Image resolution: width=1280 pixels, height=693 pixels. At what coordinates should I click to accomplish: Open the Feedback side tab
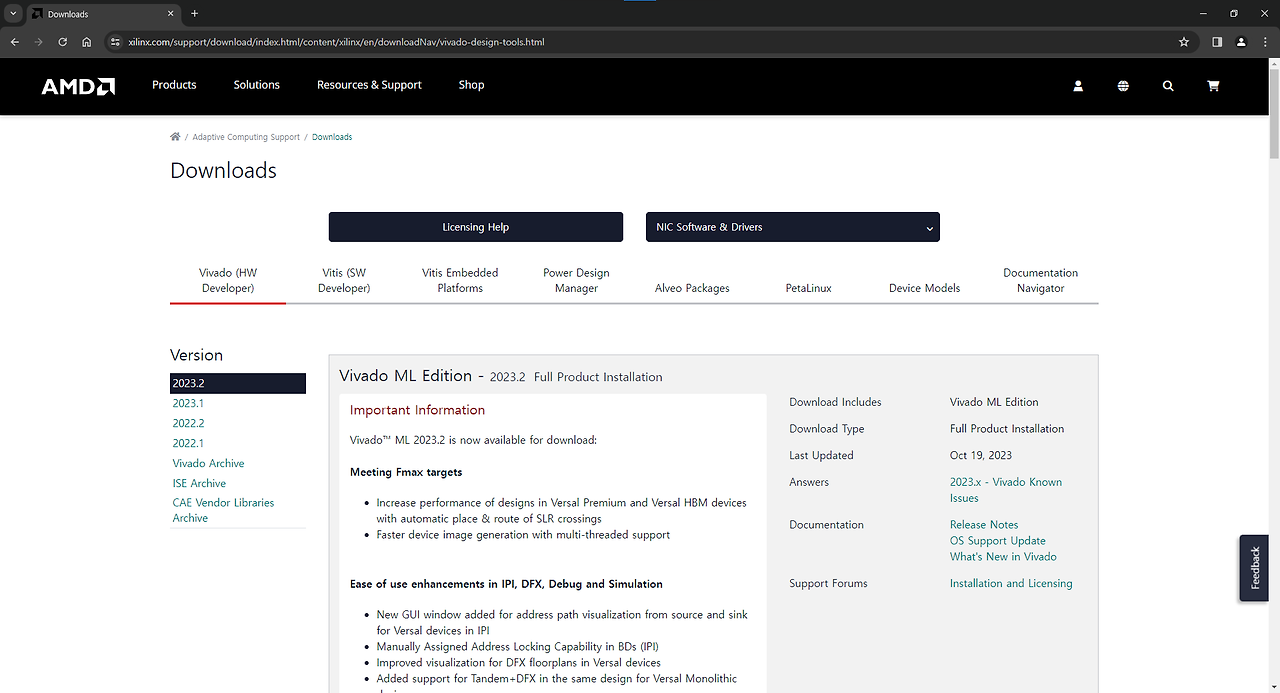click(1254, 568)
